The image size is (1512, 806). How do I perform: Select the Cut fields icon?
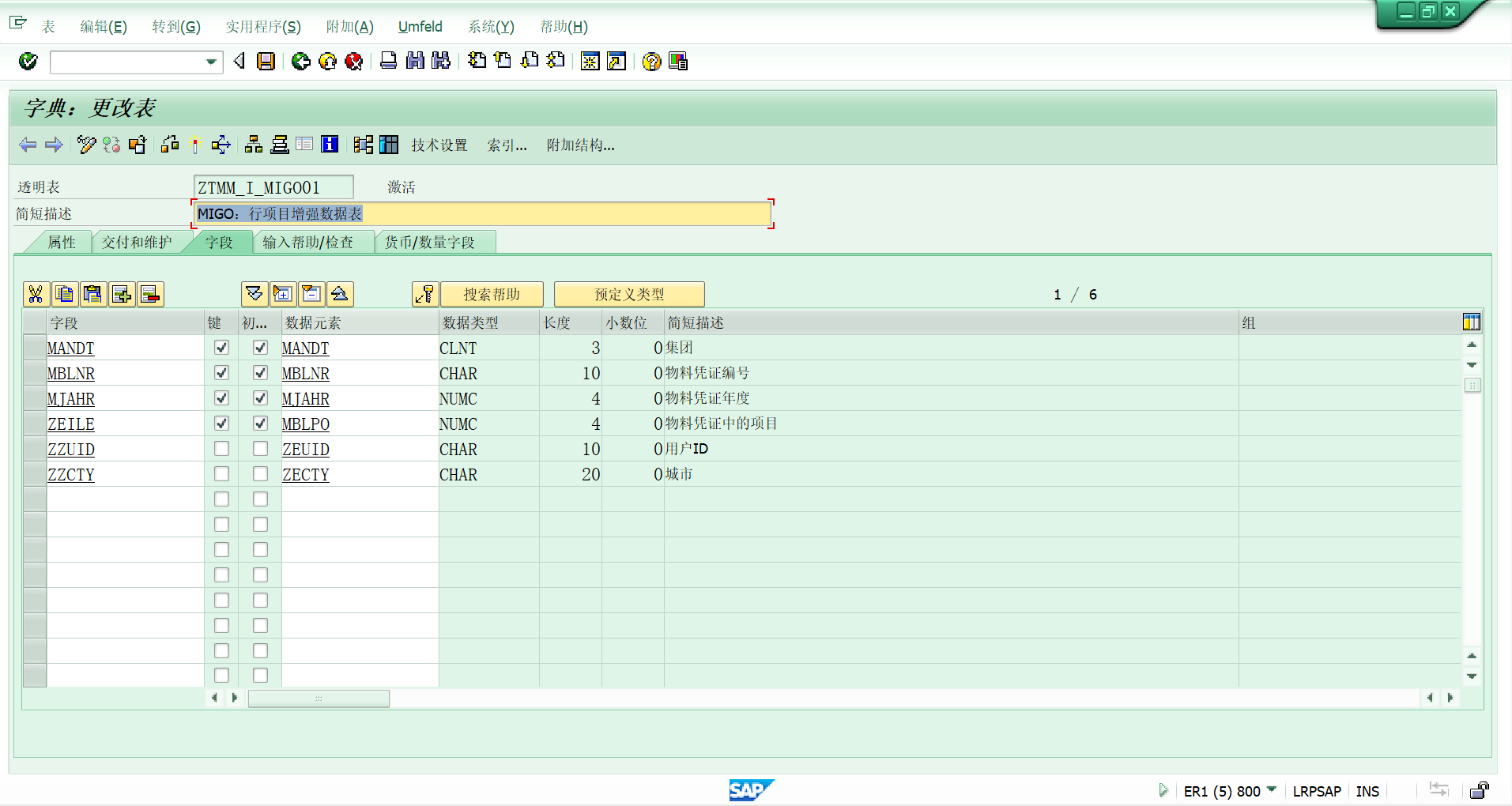click(x=35, y=294)
